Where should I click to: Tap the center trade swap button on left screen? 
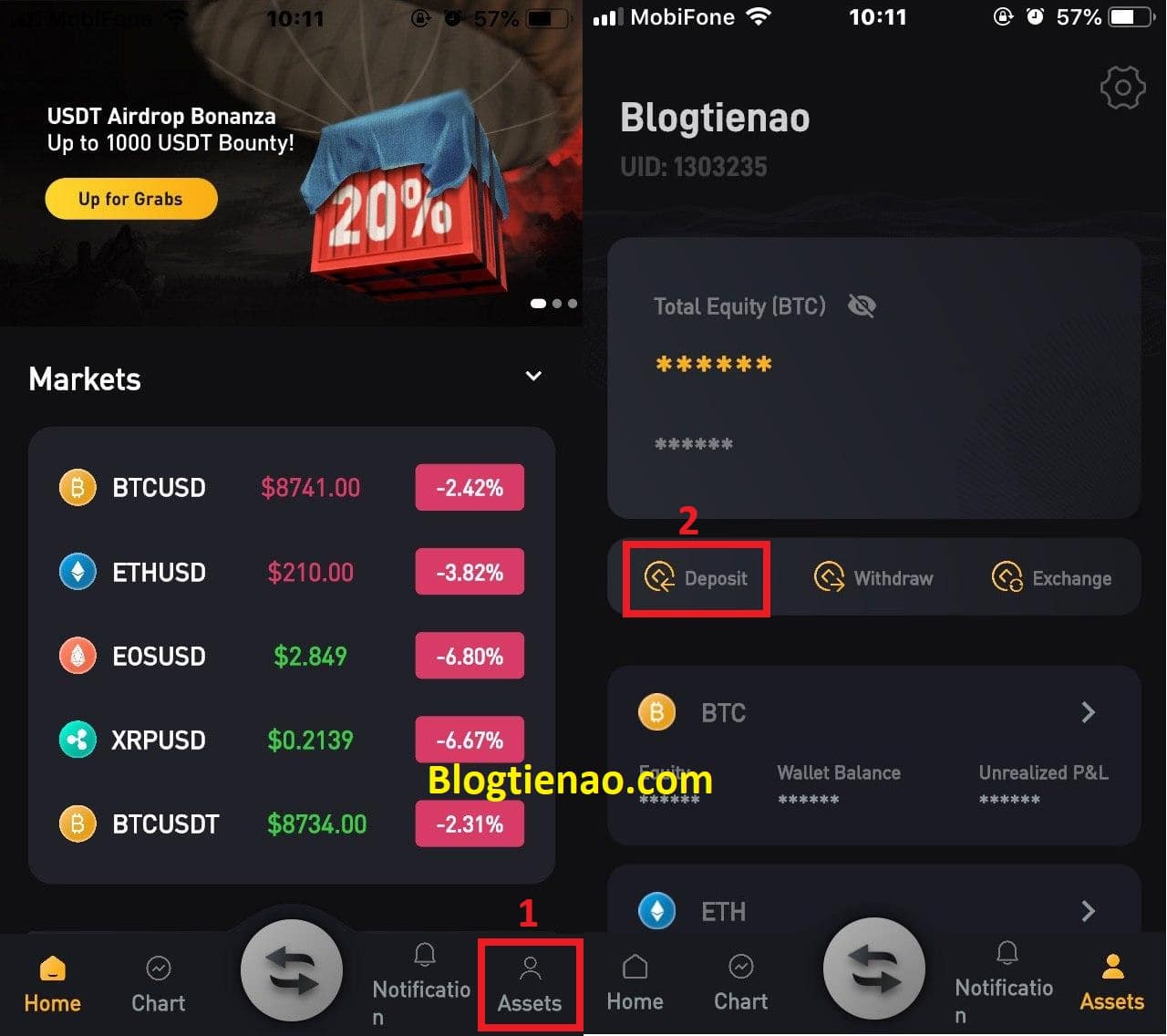pos(292,970)
